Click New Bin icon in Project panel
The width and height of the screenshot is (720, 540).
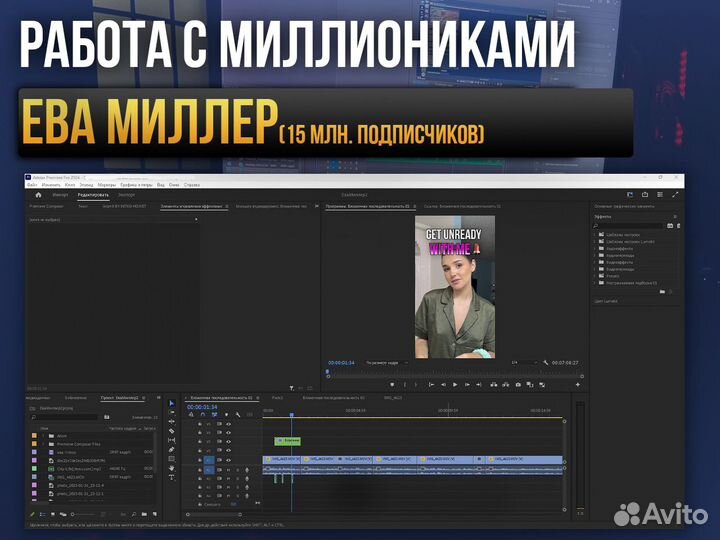(144, 514)
